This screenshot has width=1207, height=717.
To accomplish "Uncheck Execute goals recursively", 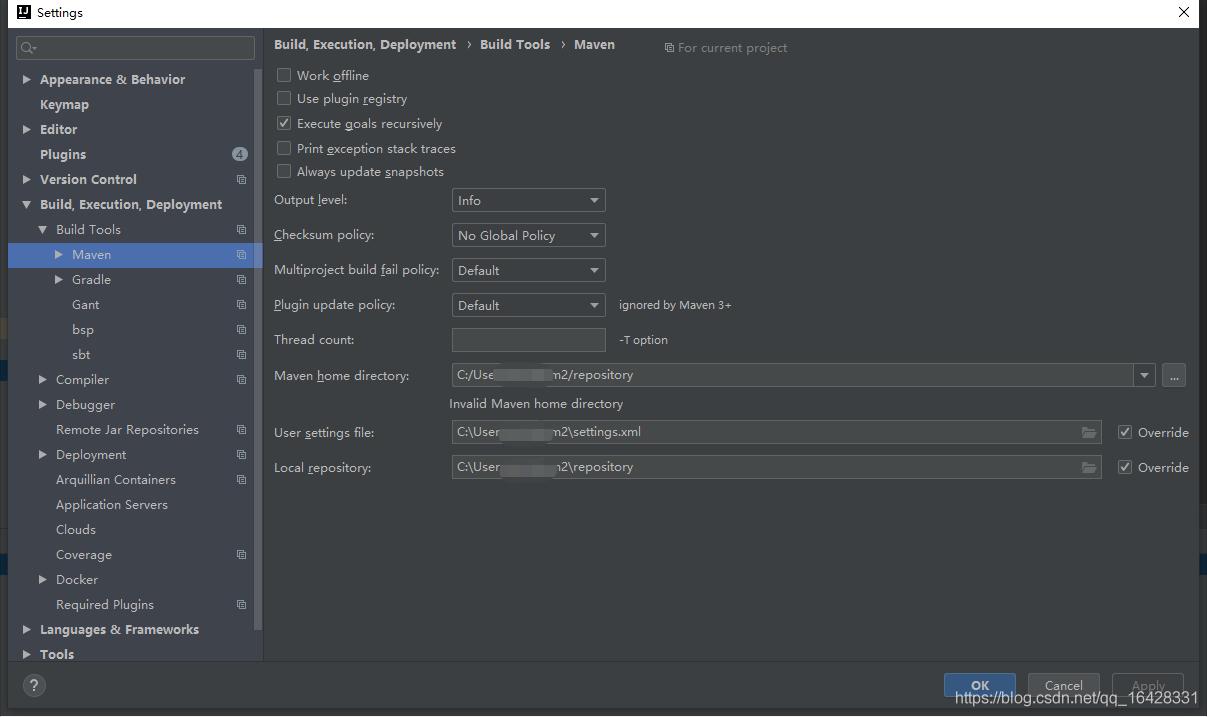I will [284, 124].
